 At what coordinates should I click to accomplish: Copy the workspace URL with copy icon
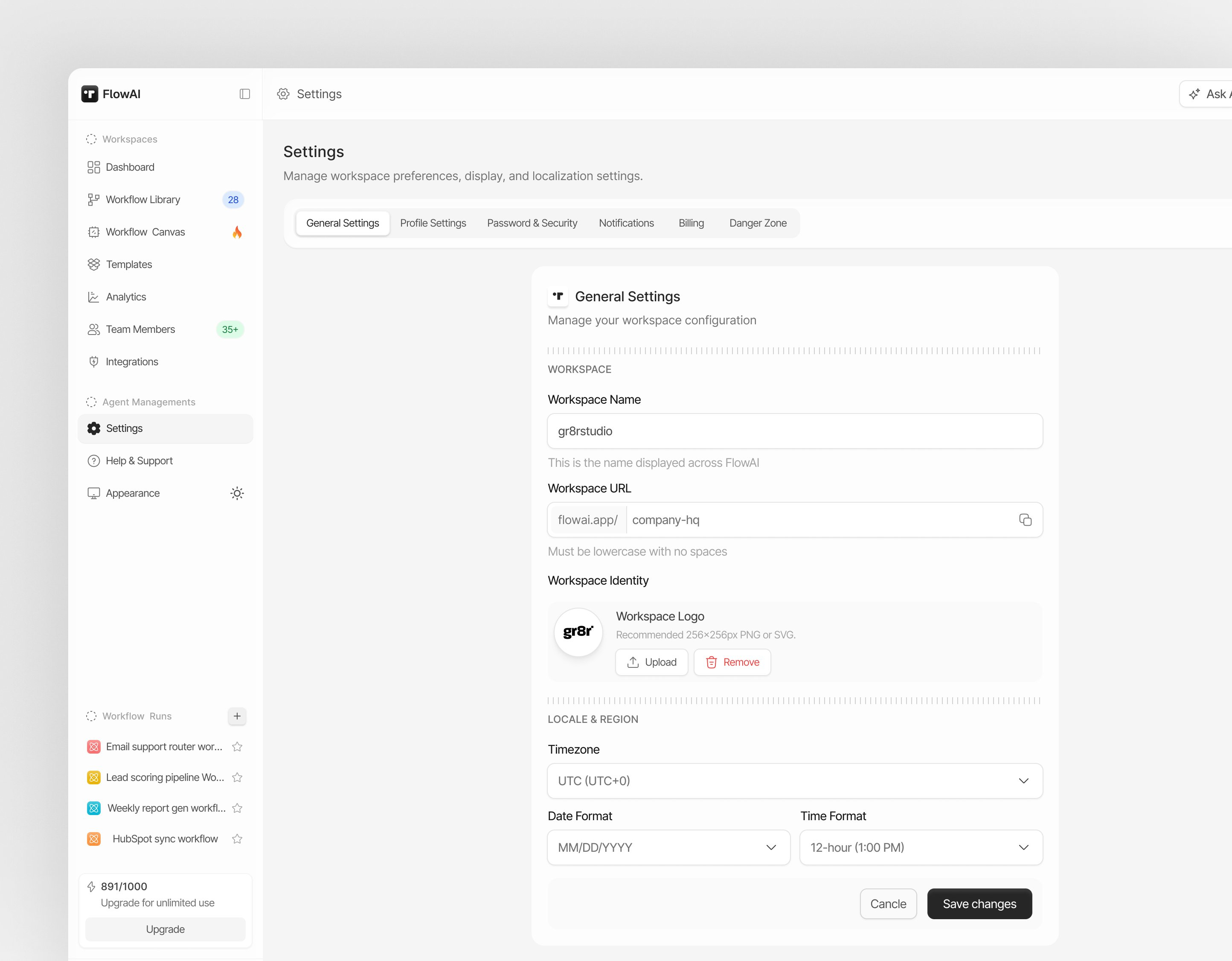pyautogui.click(x=1025, y=520)
